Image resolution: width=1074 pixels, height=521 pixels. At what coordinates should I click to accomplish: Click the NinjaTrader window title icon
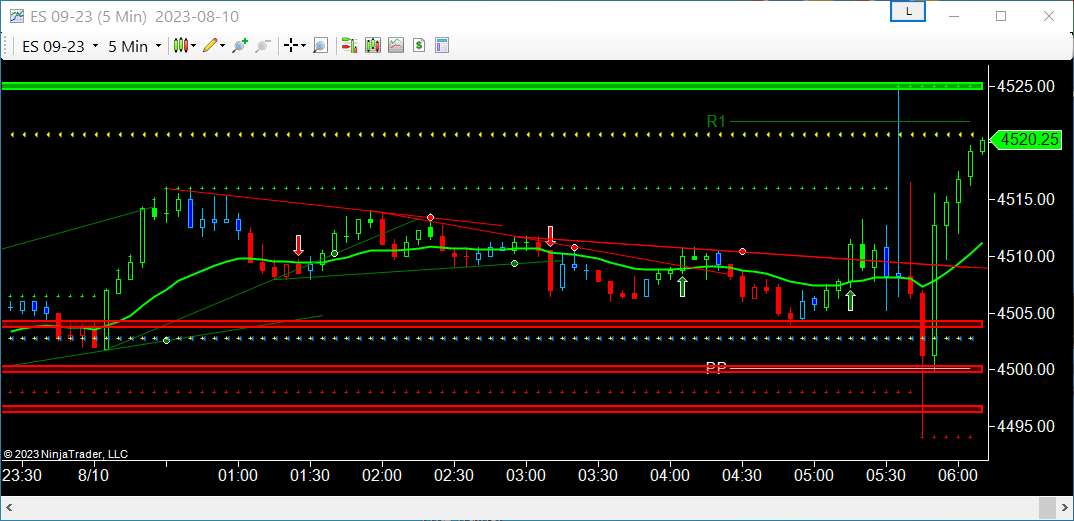pyautogui.click(x=17, y=16)
